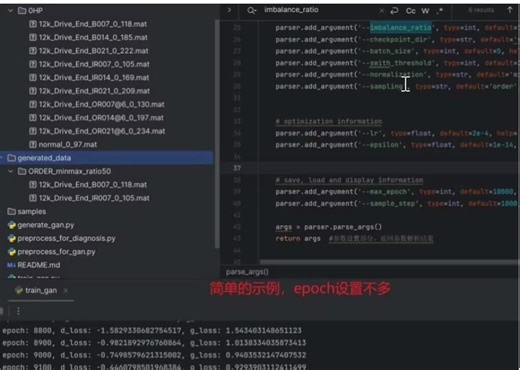The image size is (520, 370).
Task: Click '# optimization information' comment line
Action: click(x=329, y=121)
